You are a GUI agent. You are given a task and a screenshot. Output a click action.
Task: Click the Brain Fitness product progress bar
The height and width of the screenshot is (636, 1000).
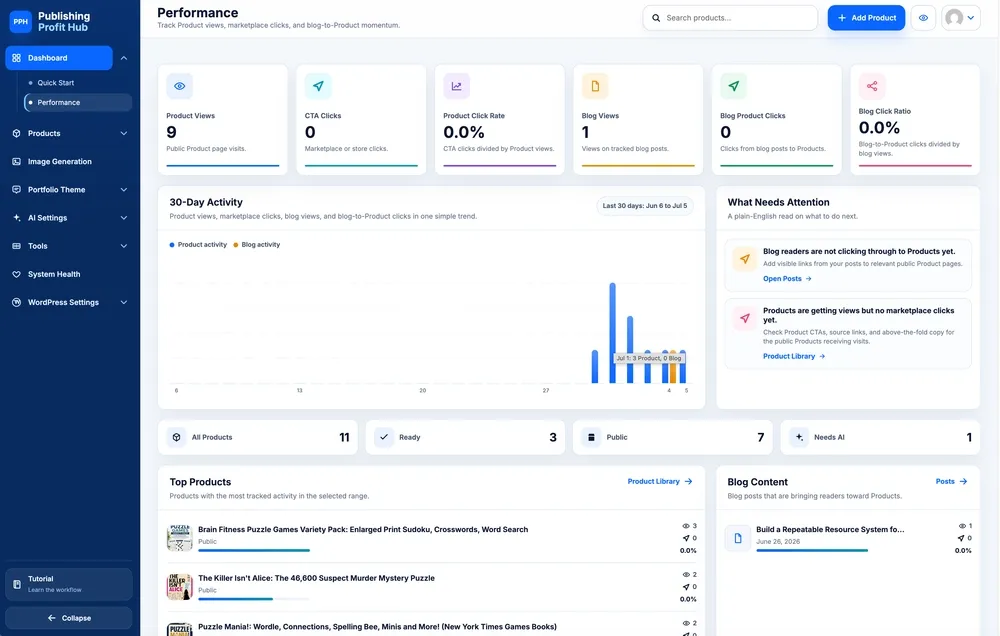254,550
